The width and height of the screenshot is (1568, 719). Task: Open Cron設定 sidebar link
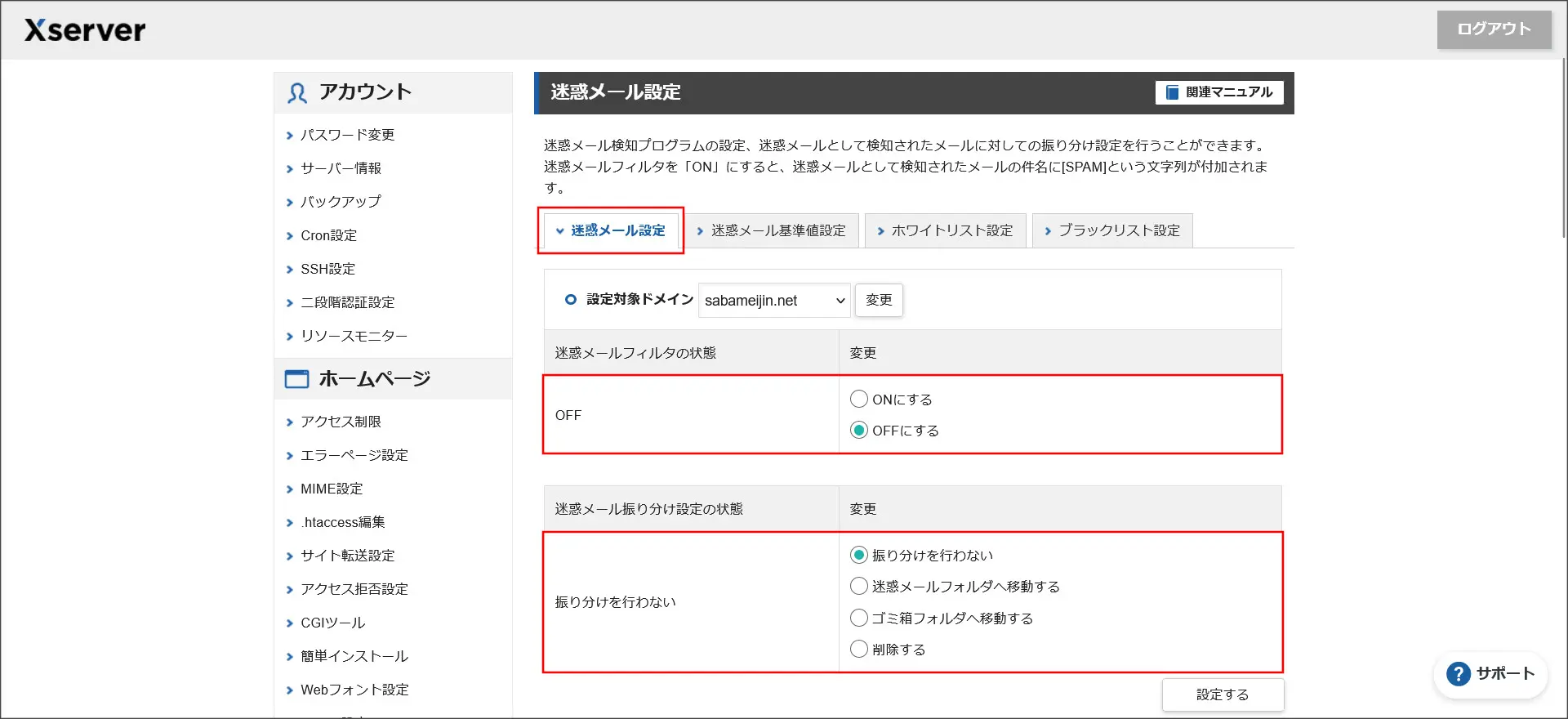coord(328,235)
